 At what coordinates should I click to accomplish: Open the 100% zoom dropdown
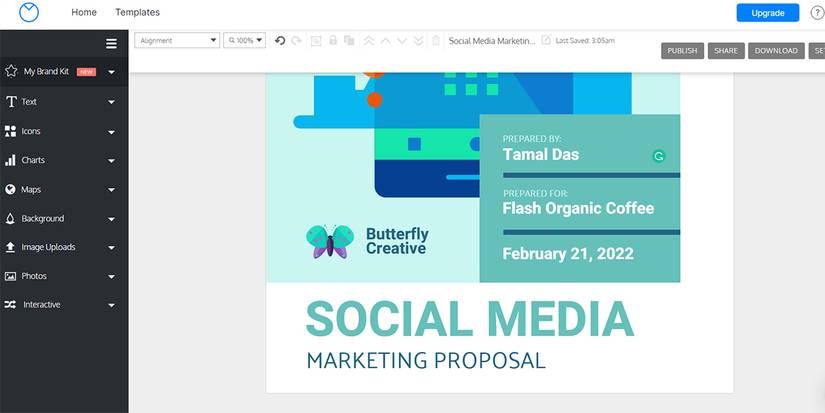point(244,41)
